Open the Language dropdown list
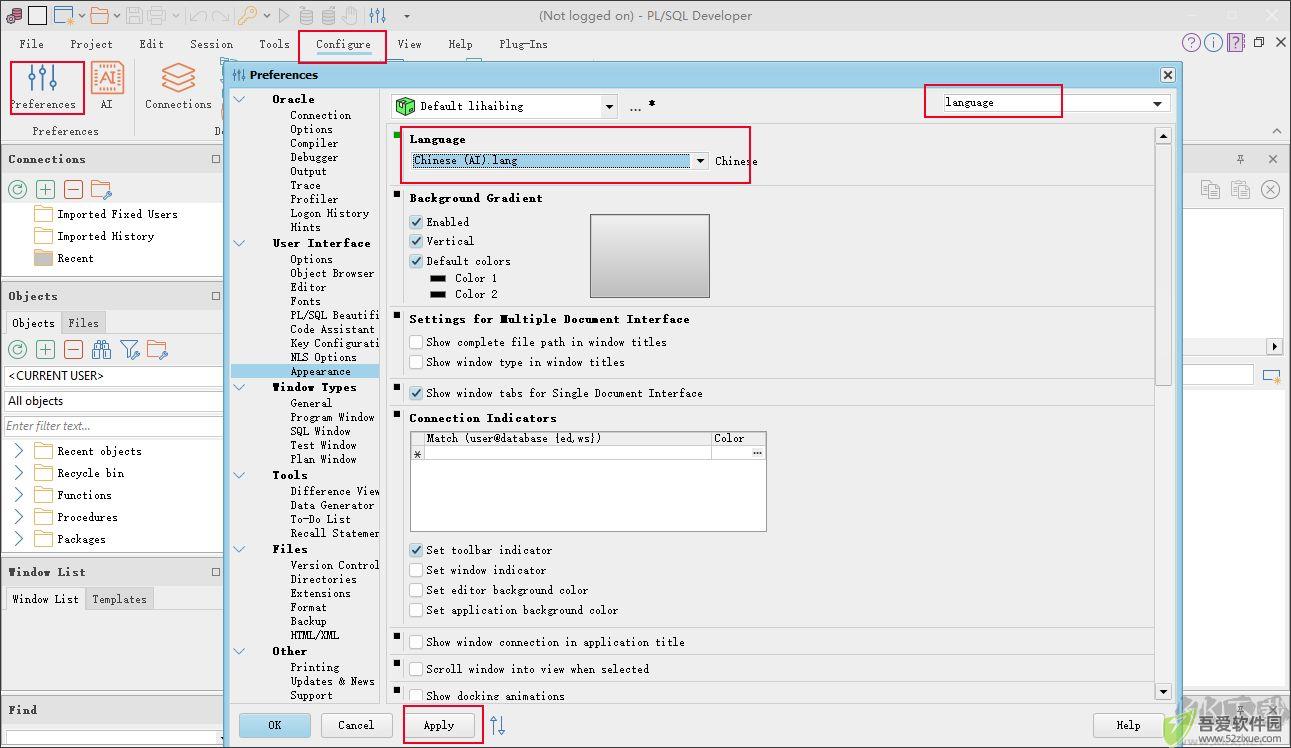Viewport: 1291px width, 748px height. coord(700,161)
